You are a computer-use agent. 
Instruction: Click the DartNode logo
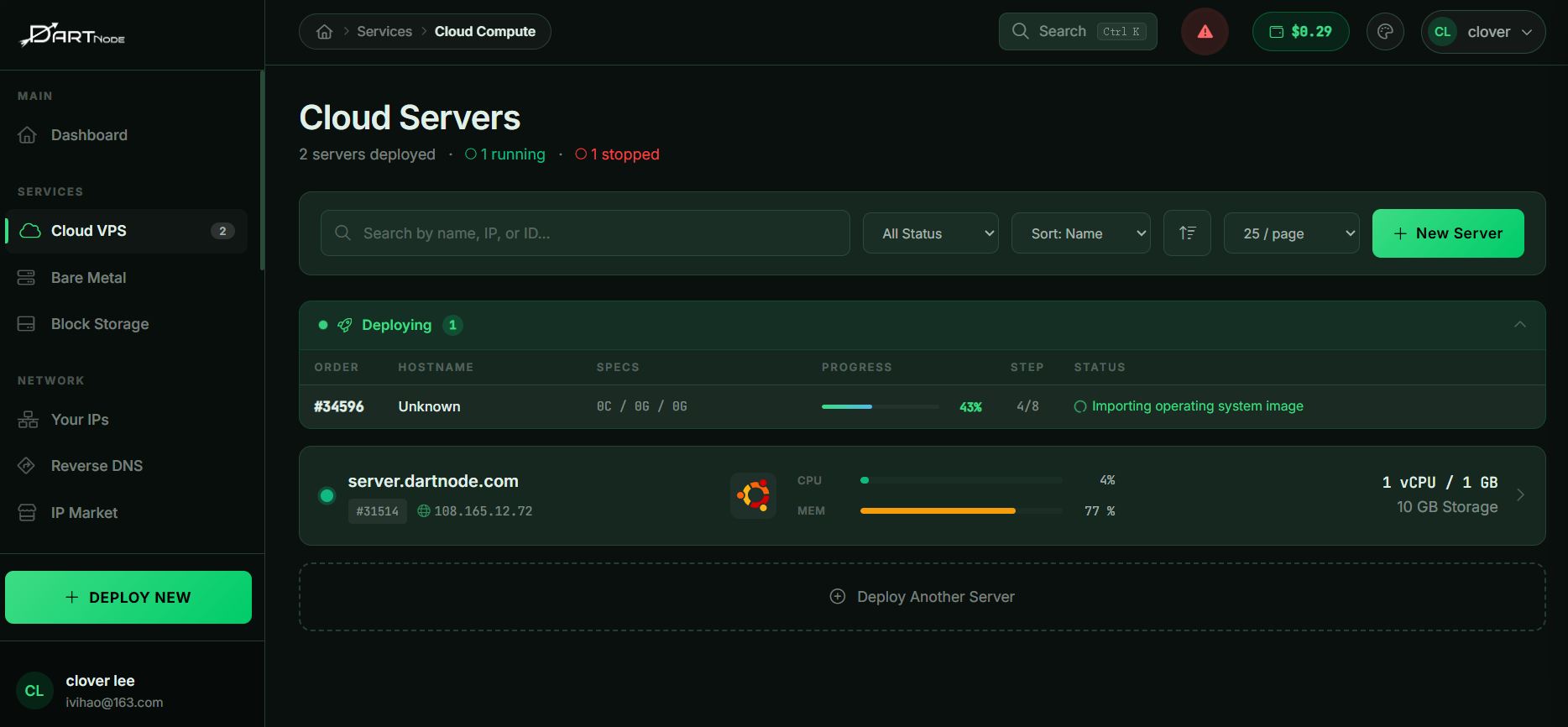[72, 34]
